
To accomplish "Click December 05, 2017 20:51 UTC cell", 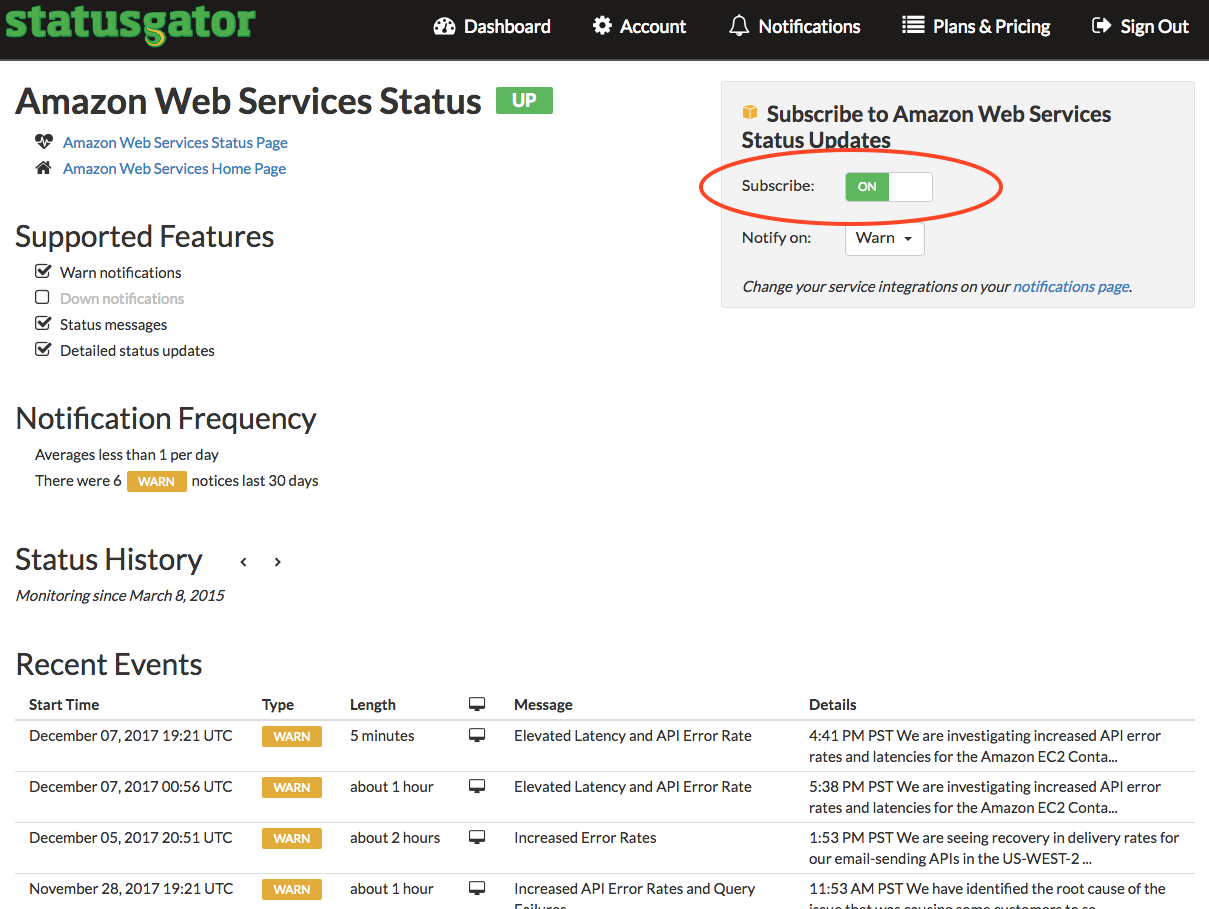I will pos(131,837).
